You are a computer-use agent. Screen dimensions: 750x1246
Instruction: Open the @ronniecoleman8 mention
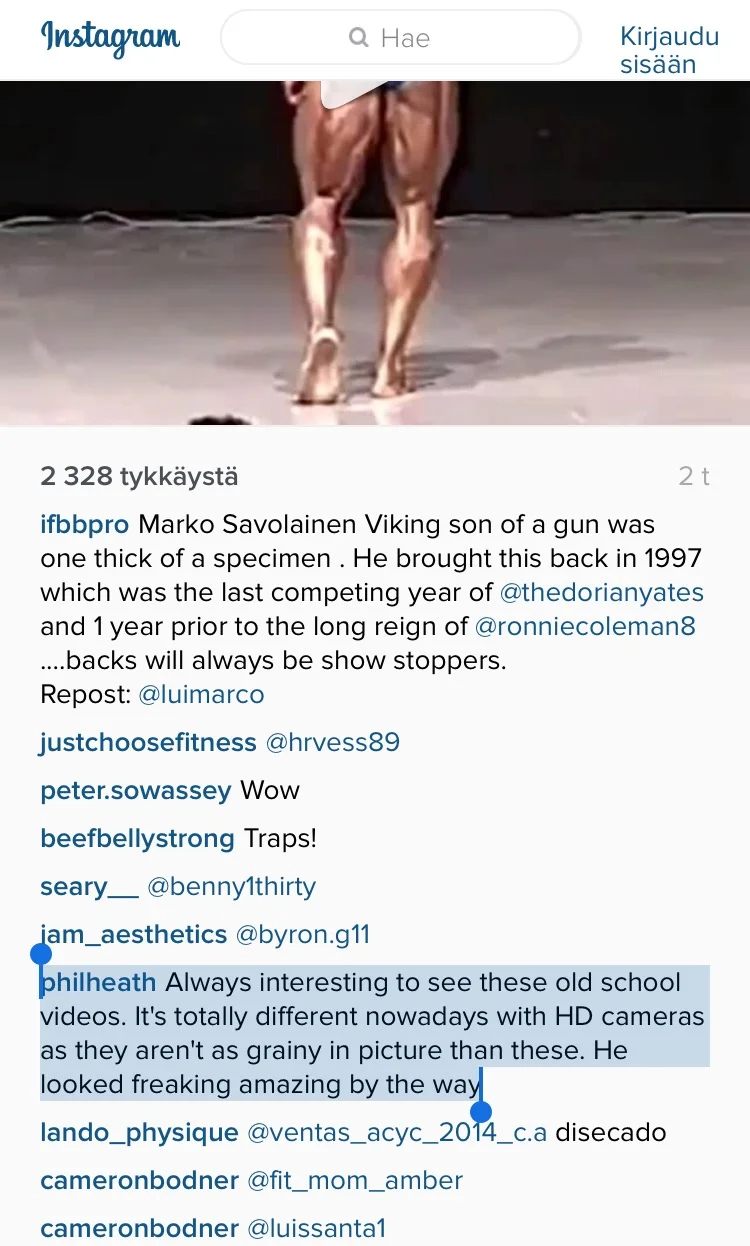coord(585,627)
